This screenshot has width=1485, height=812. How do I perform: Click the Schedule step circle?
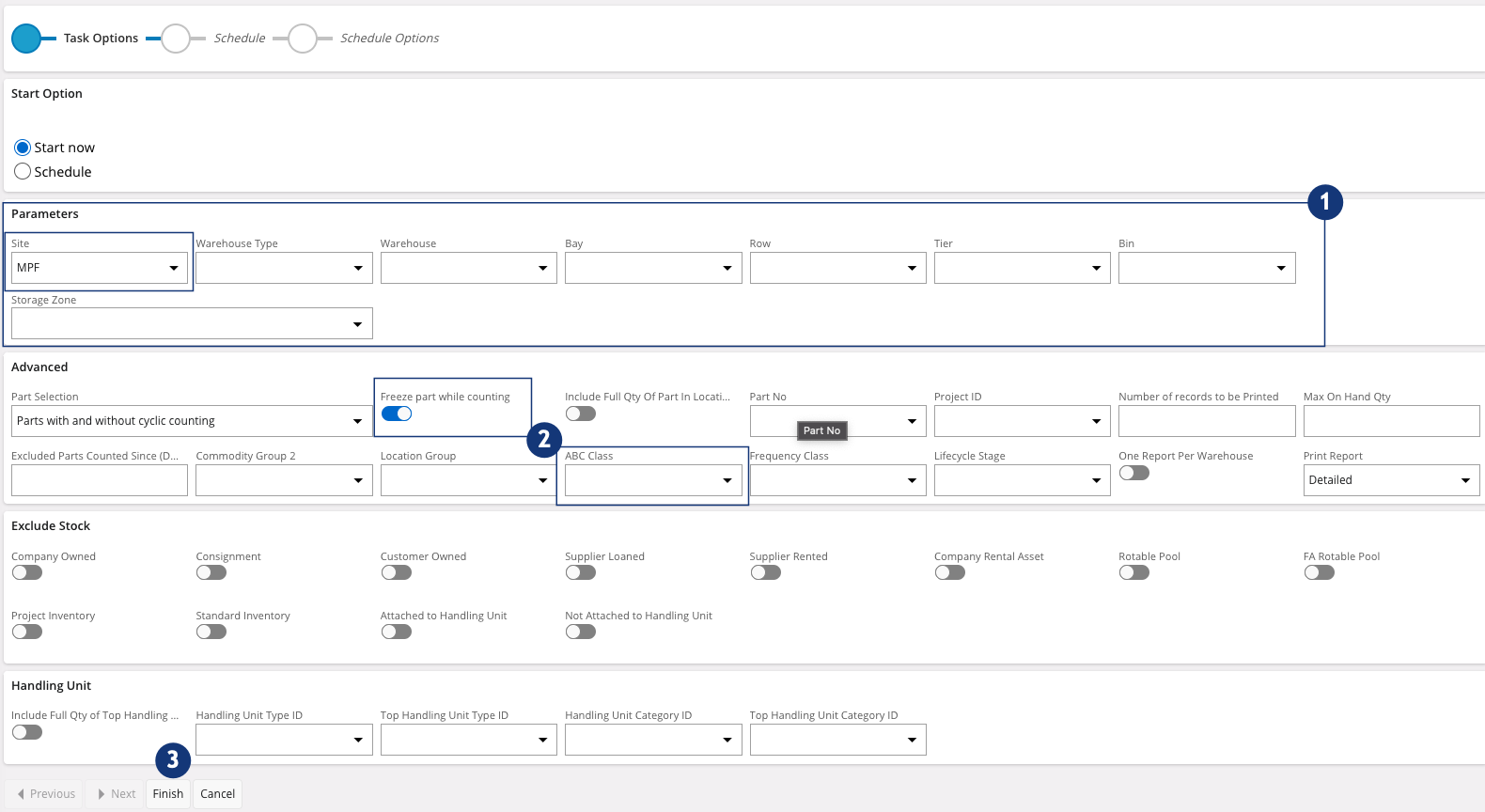pyautogui.click(x=176, y=39)
